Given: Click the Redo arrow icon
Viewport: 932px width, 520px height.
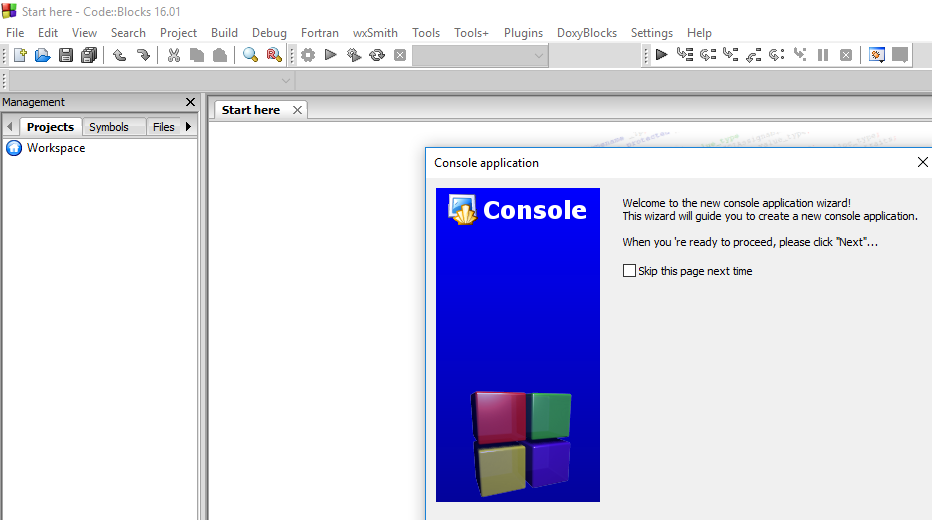Looking at the screenshot, I should tap(143, 55).
